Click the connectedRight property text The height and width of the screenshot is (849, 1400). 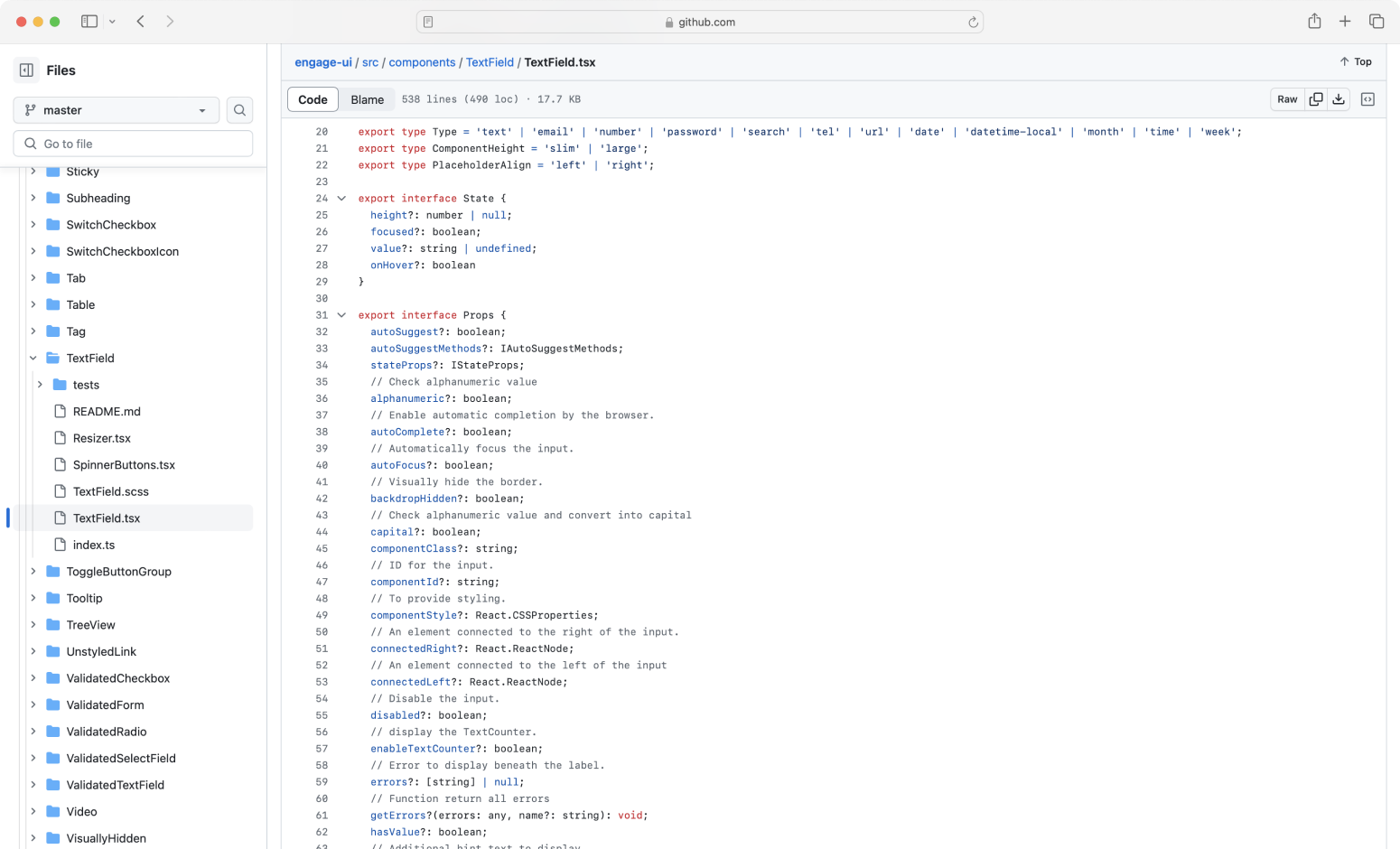tap(414, 648)
